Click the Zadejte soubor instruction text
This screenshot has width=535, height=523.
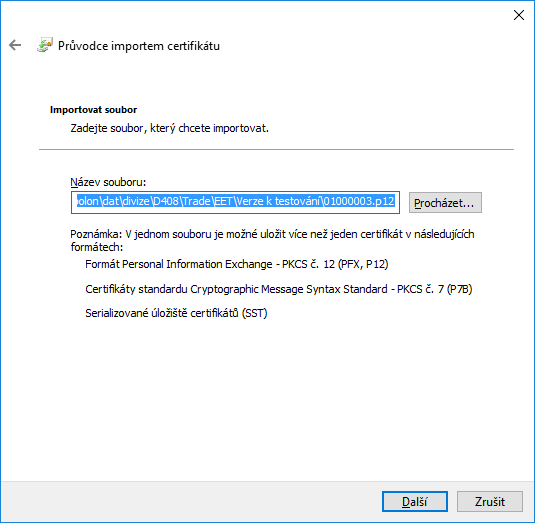click(170, 128)
